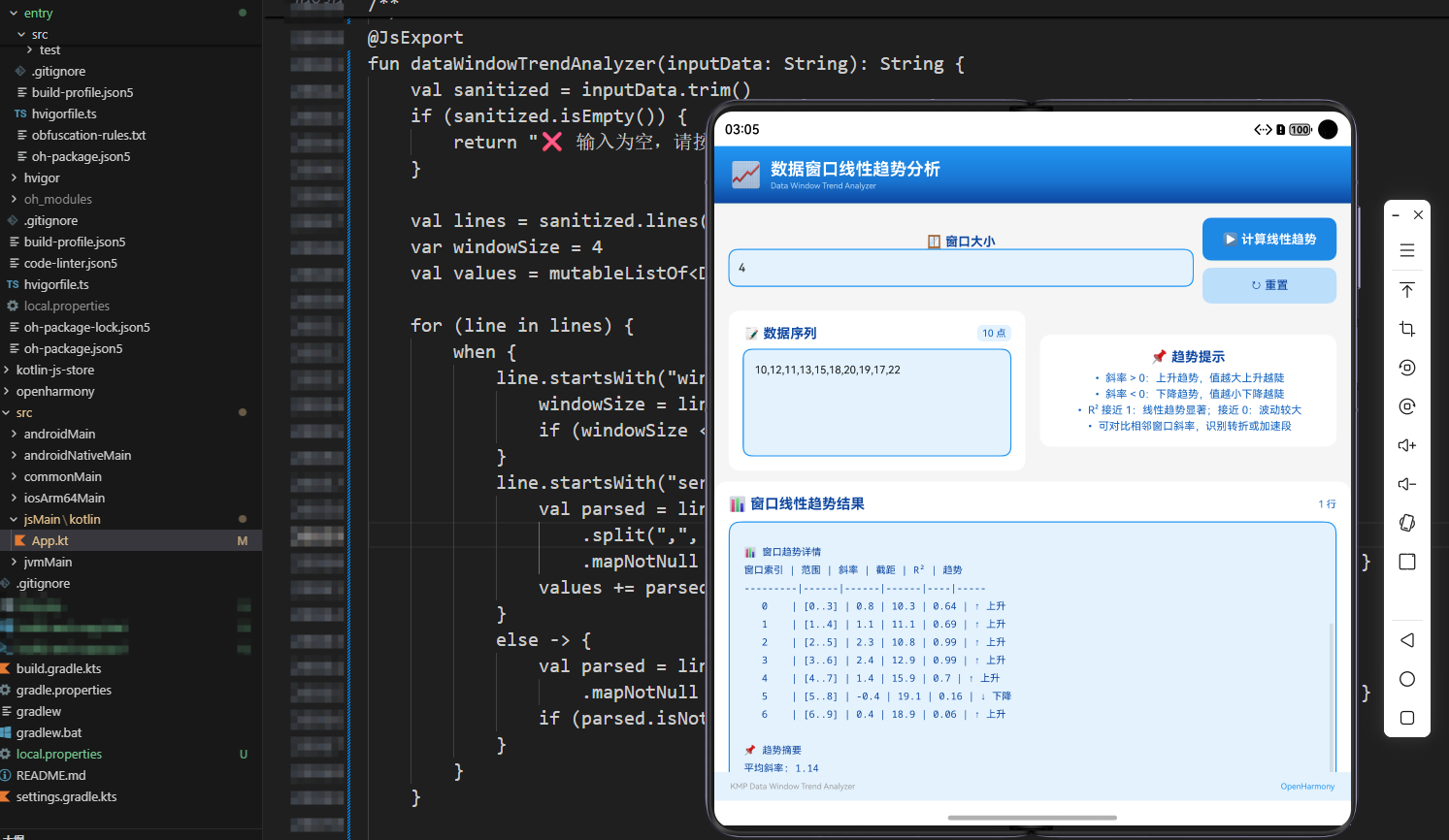Image resolution: width=1449 pixels, height=840 pixels.
Task: Lower emulator volume with speaker minus icon
Action: pos(1407,484)
